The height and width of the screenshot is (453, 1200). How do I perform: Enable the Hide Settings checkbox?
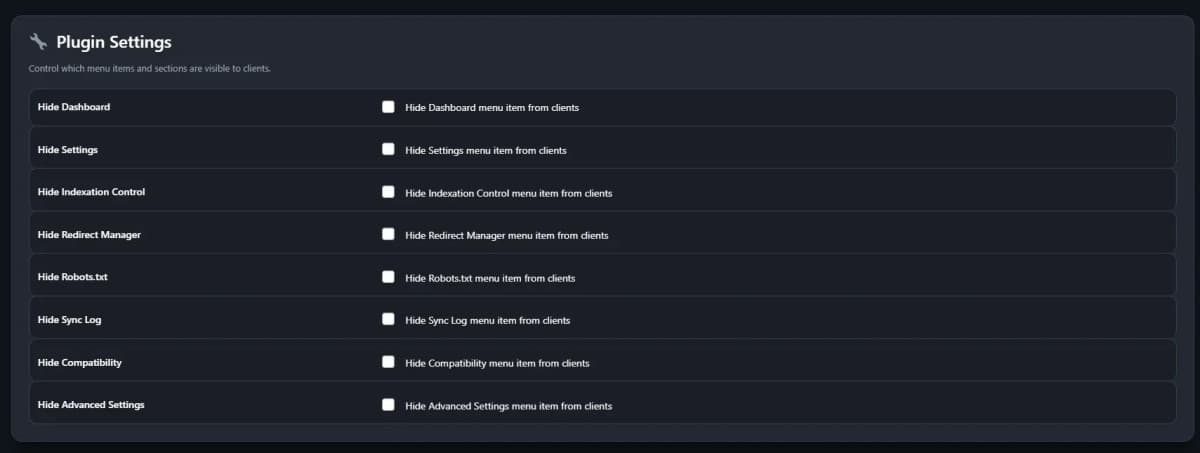pos(388,150)
